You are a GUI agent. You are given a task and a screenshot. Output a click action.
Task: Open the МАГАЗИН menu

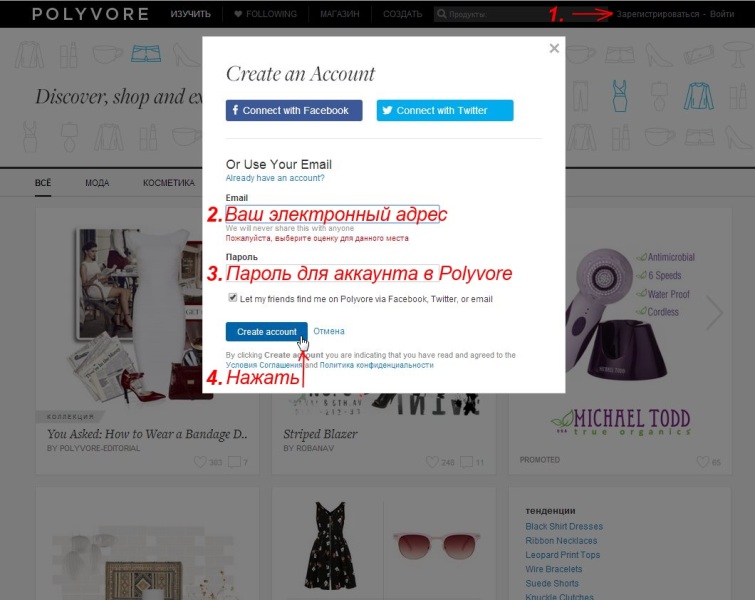point(340,14)
